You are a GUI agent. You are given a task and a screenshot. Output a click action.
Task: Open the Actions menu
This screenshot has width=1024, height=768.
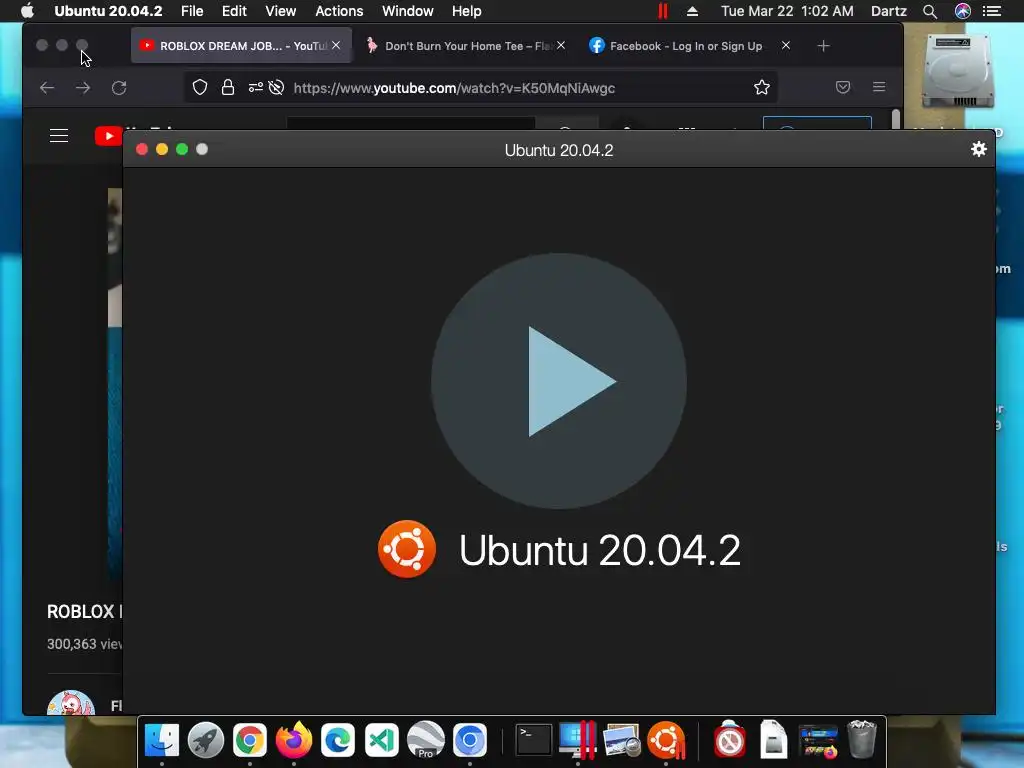(339, 11)
